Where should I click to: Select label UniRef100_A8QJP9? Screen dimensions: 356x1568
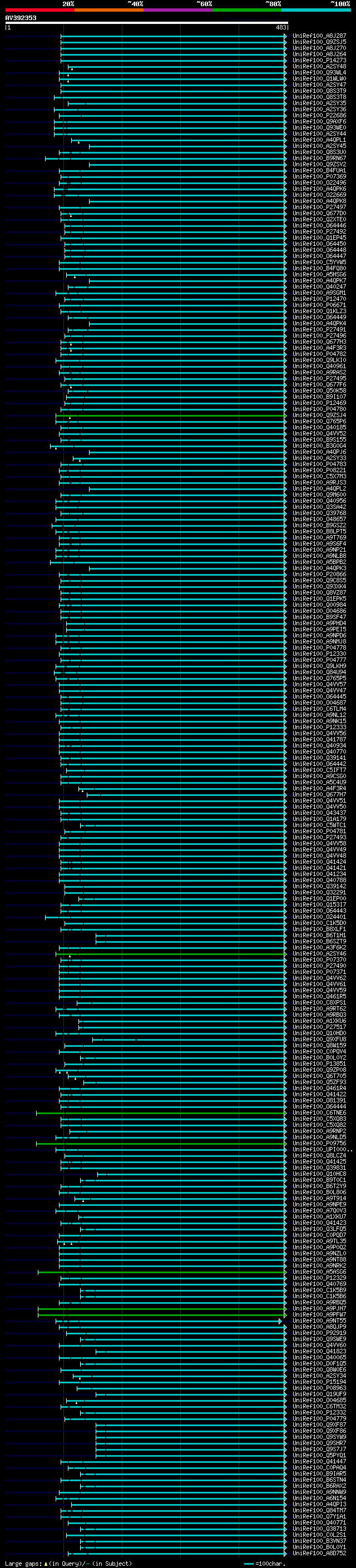pyautogui.click(x=319, y=1327)
